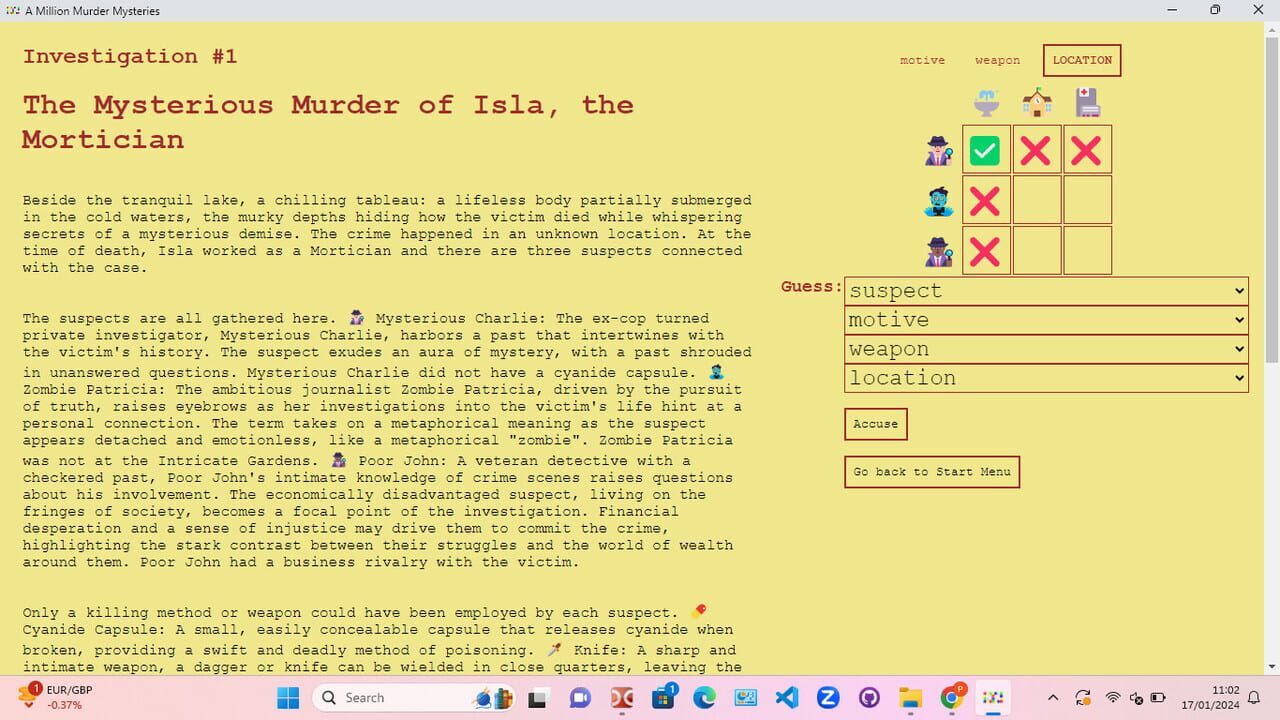The width and height of the screenshot is (1280, 720).
Task: Select Poor John's detective icon
Action: (x=936, y=250)
